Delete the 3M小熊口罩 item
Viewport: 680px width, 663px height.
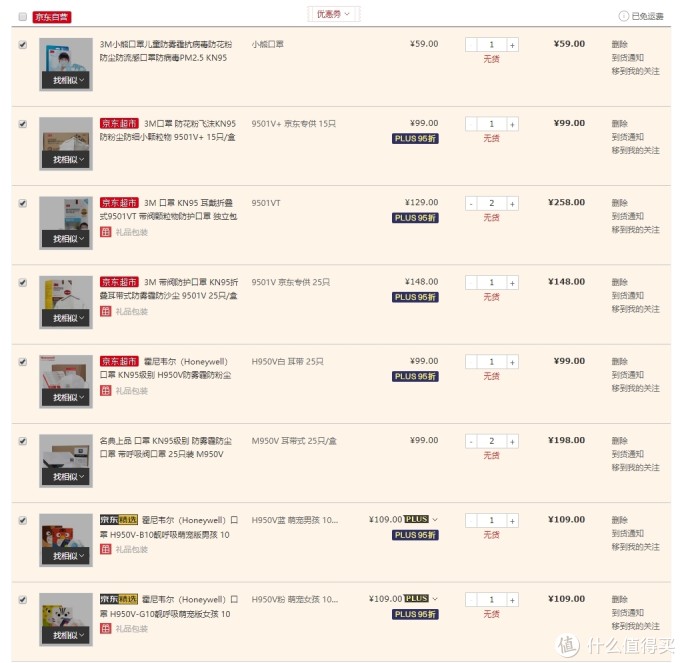pos(620,44)
